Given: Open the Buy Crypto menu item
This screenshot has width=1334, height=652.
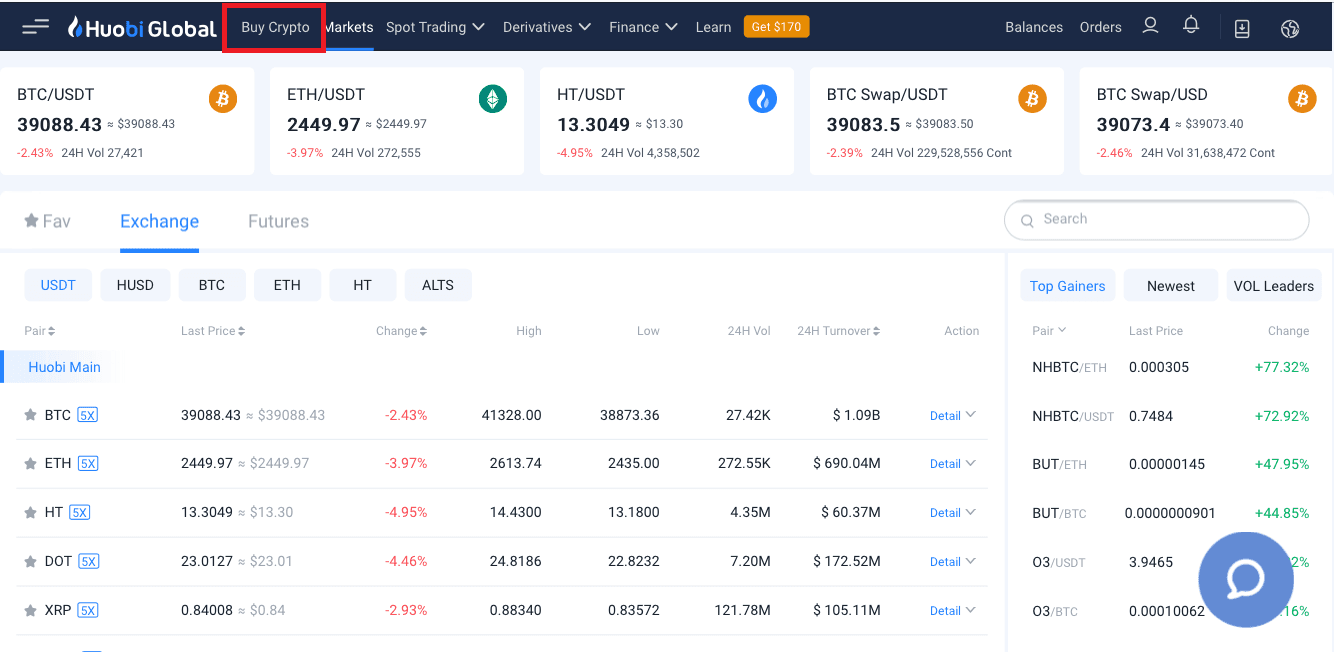Looking at the screenshot, I should click(275, 27).
